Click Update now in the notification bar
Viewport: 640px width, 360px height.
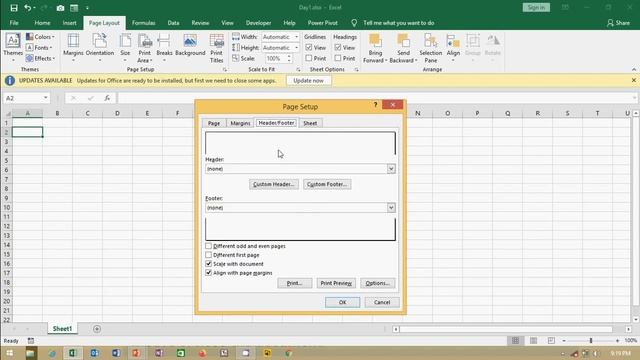(x=308, y=80)
